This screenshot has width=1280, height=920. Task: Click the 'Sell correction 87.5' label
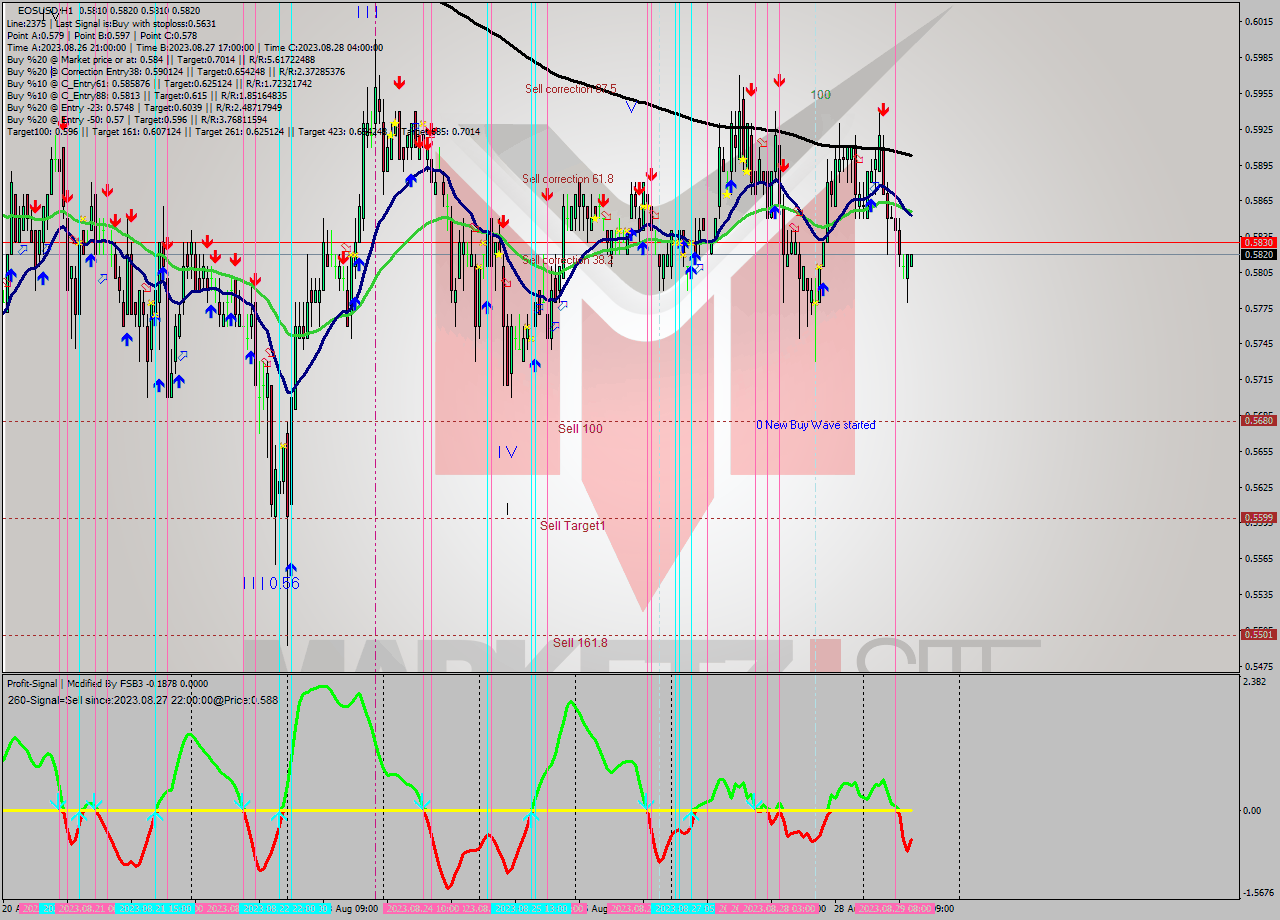click(571, 89)
